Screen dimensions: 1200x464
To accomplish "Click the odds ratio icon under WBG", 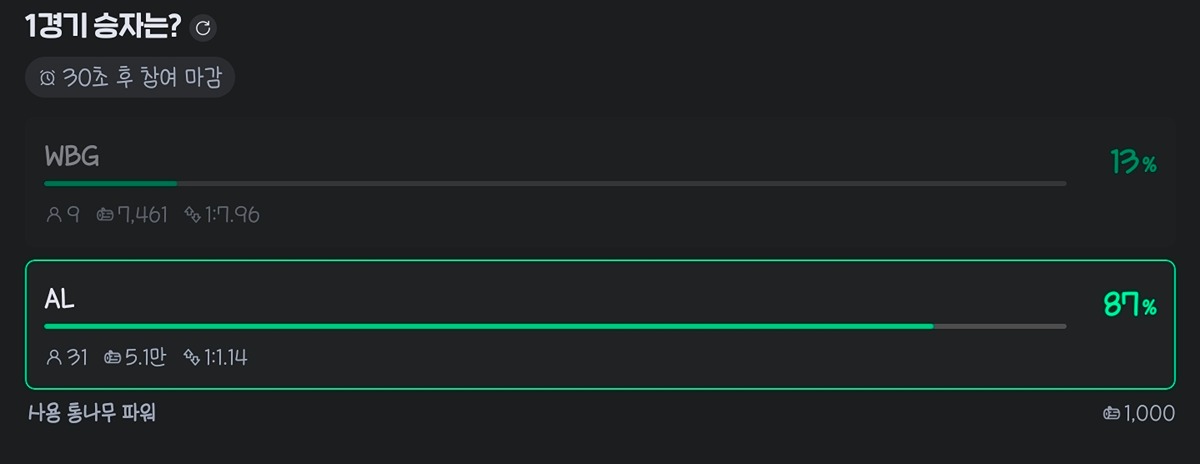I will pyautogui.click(x=192, y=214).
